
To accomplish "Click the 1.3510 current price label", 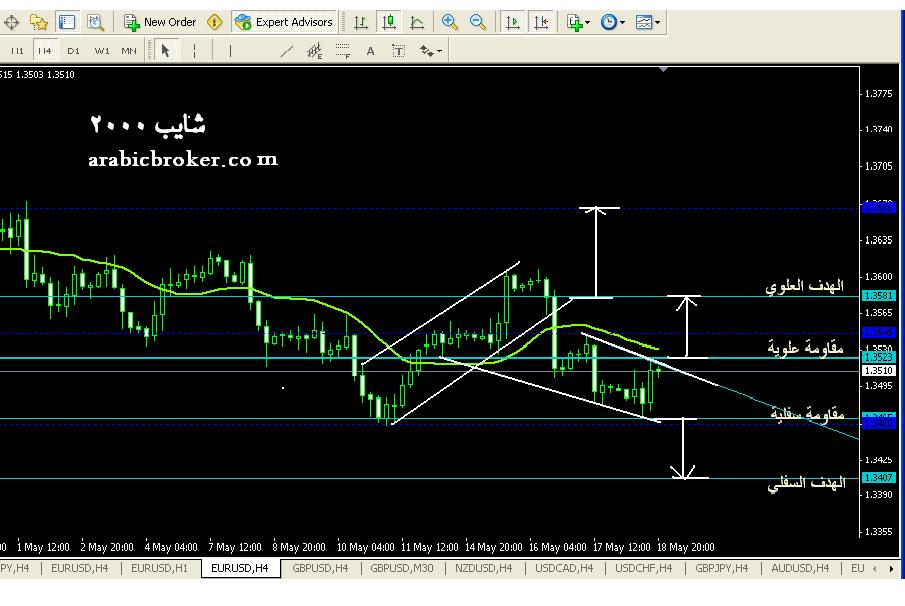I will coord(878,371).
